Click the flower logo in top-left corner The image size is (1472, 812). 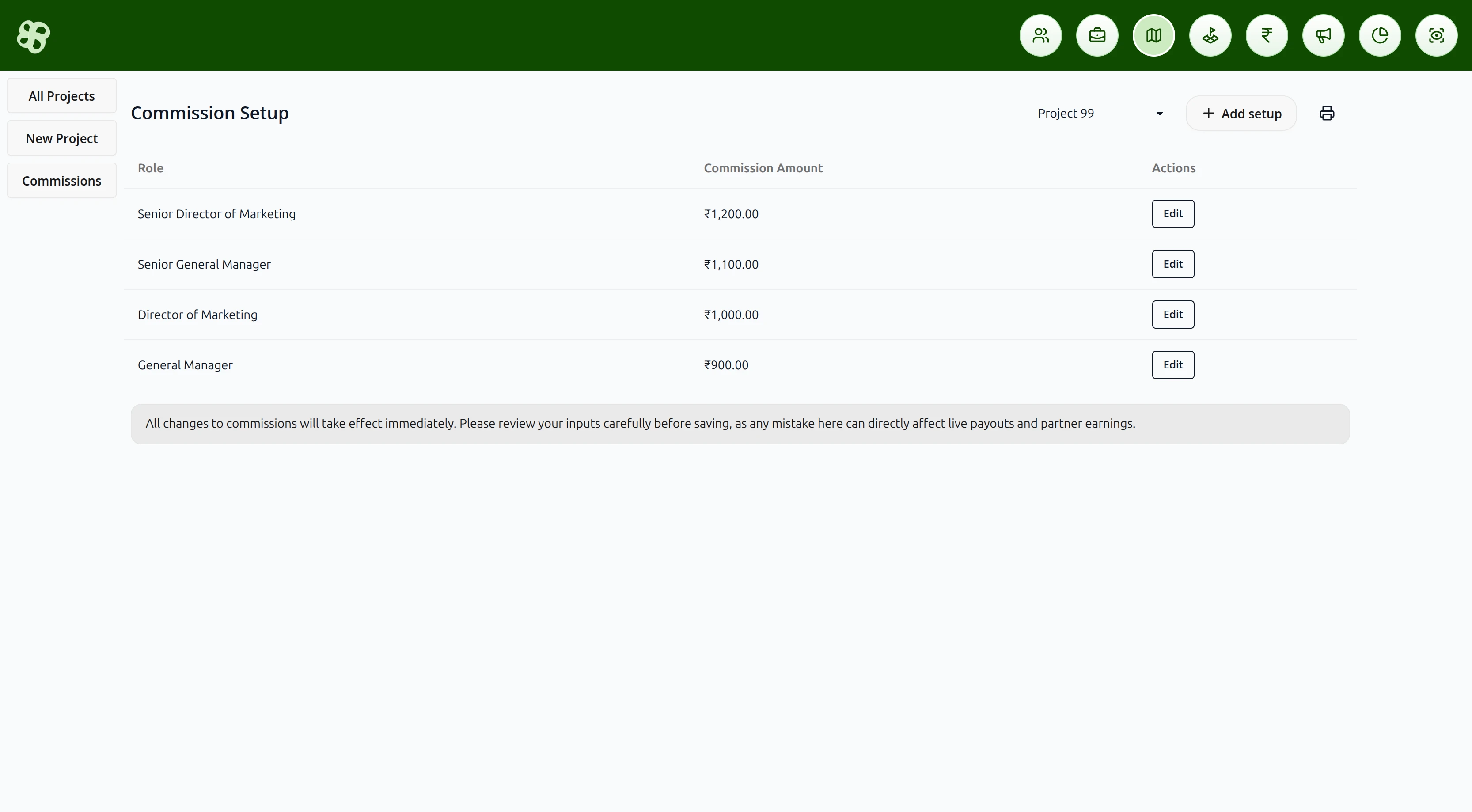(x=34, y=37)
